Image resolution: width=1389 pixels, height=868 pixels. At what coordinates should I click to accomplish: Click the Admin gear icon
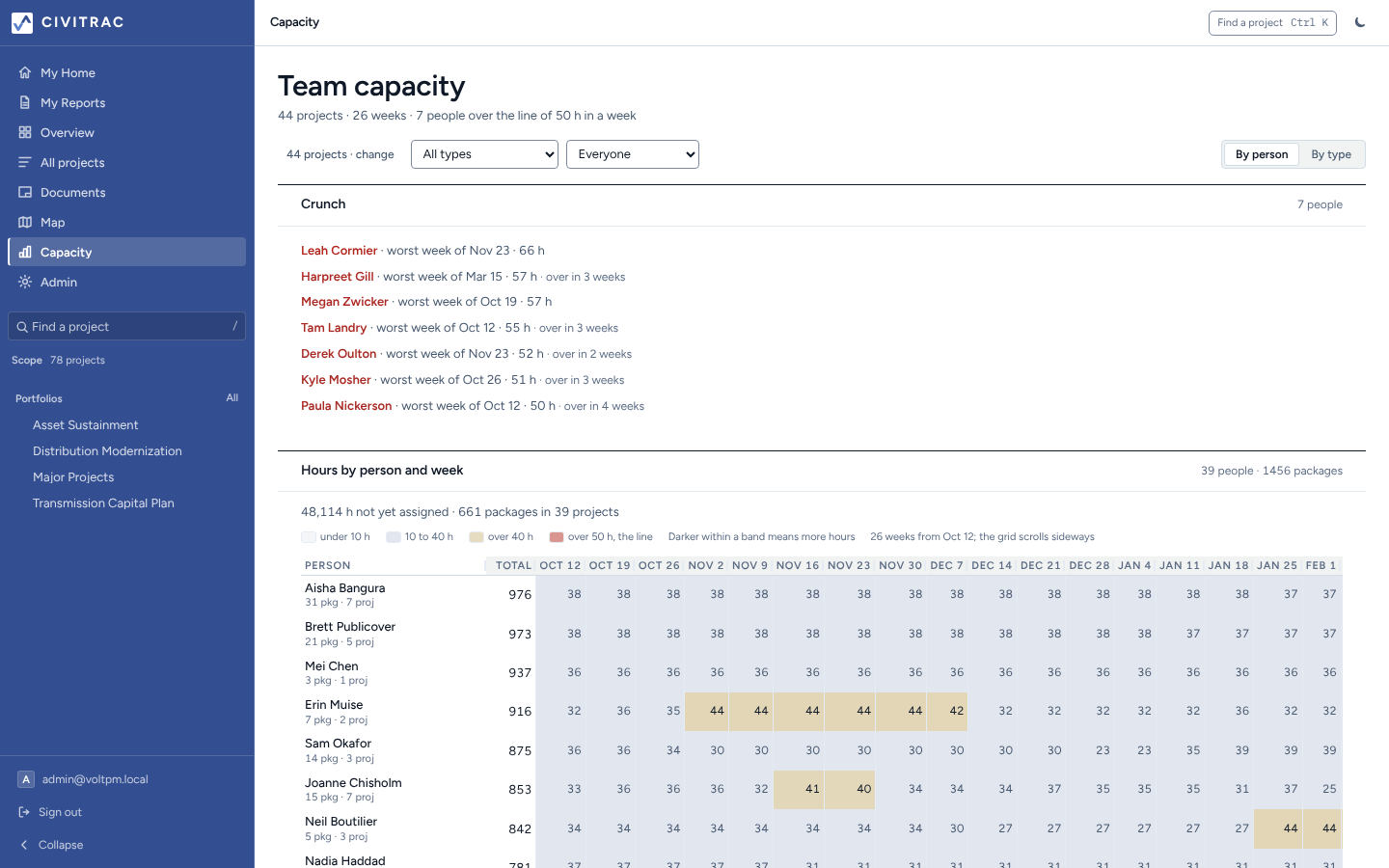pos(25,282)
